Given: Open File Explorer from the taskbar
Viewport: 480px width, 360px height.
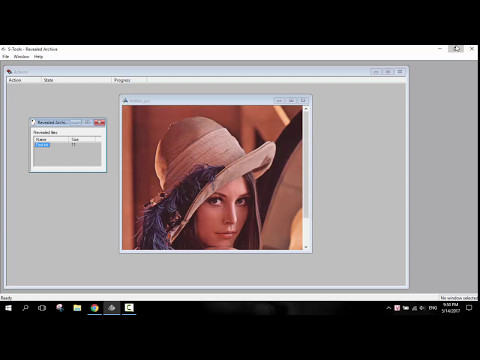Looking at the screenshot, I should click(x=77, y=308).
